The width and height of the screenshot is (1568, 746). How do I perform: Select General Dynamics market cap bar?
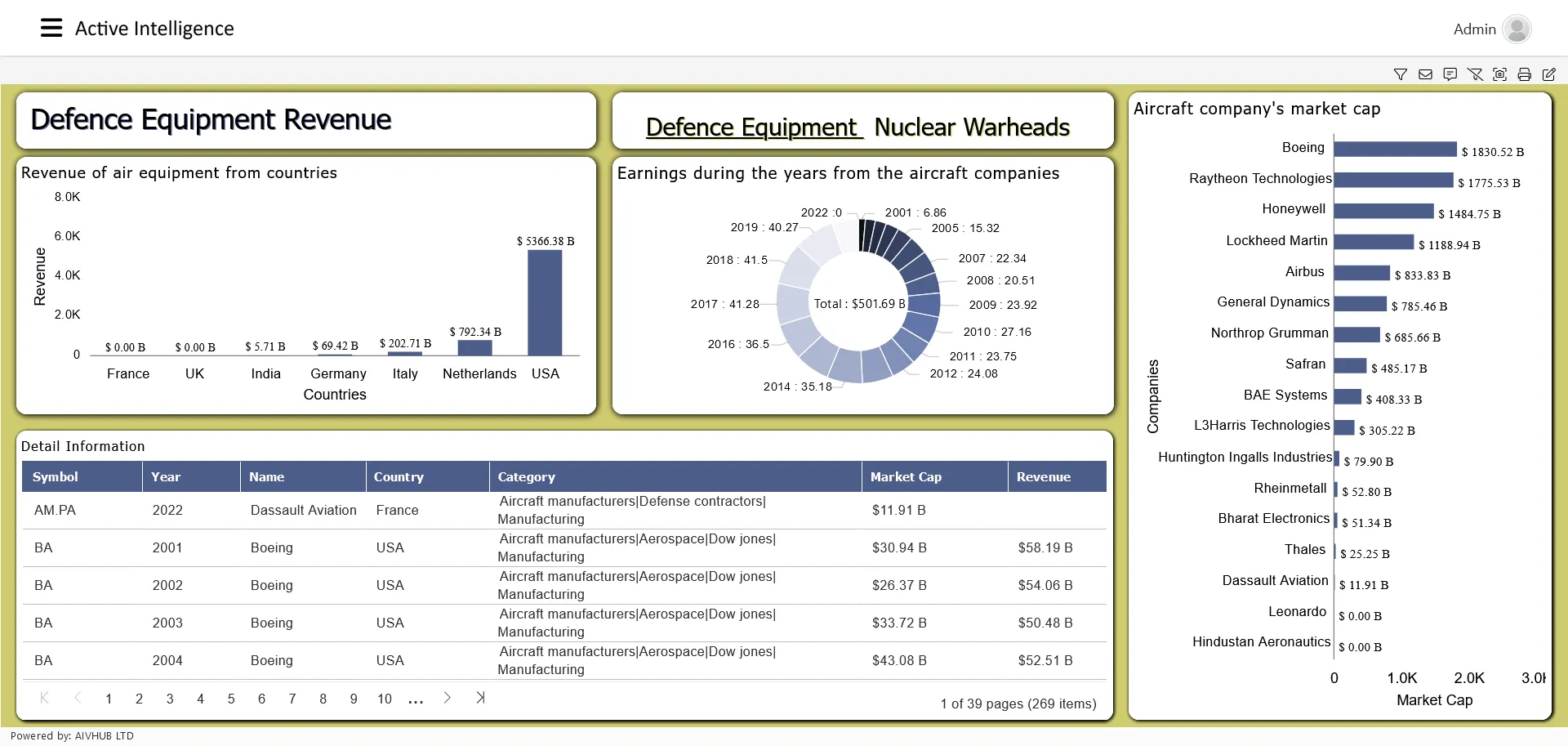pyautogui.click(x=1361, y=304)
